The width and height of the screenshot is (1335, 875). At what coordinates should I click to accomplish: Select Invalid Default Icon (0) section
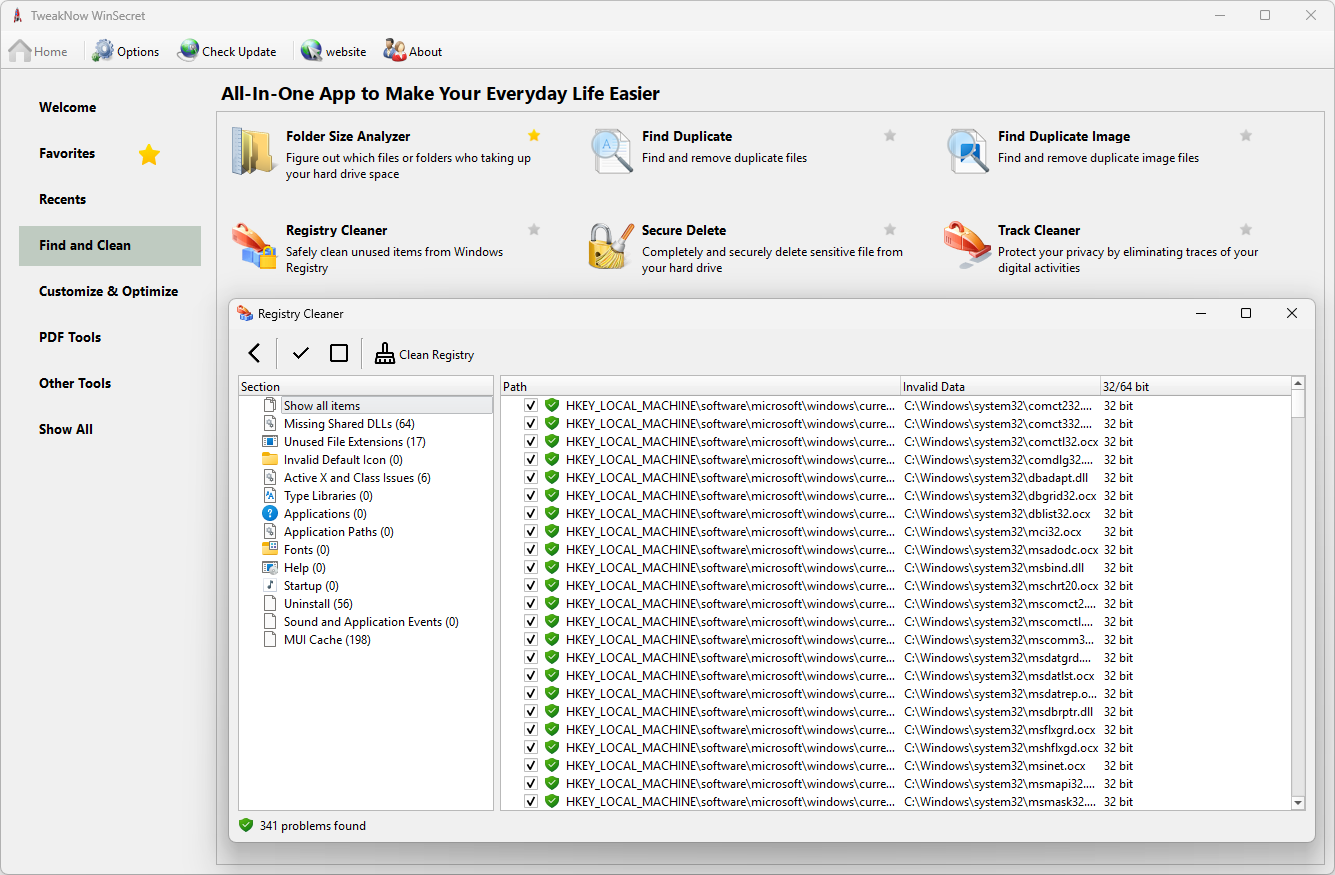(x=343, y=459)
